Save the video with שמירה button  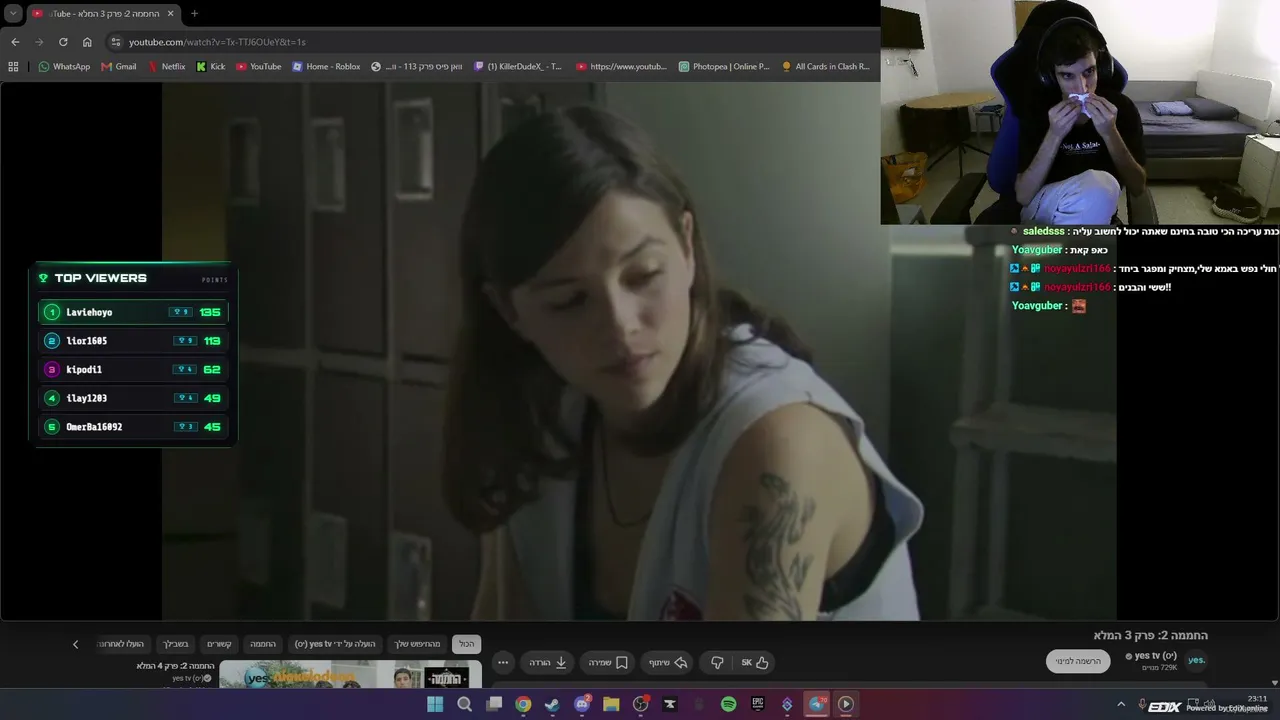click(608, 663)
